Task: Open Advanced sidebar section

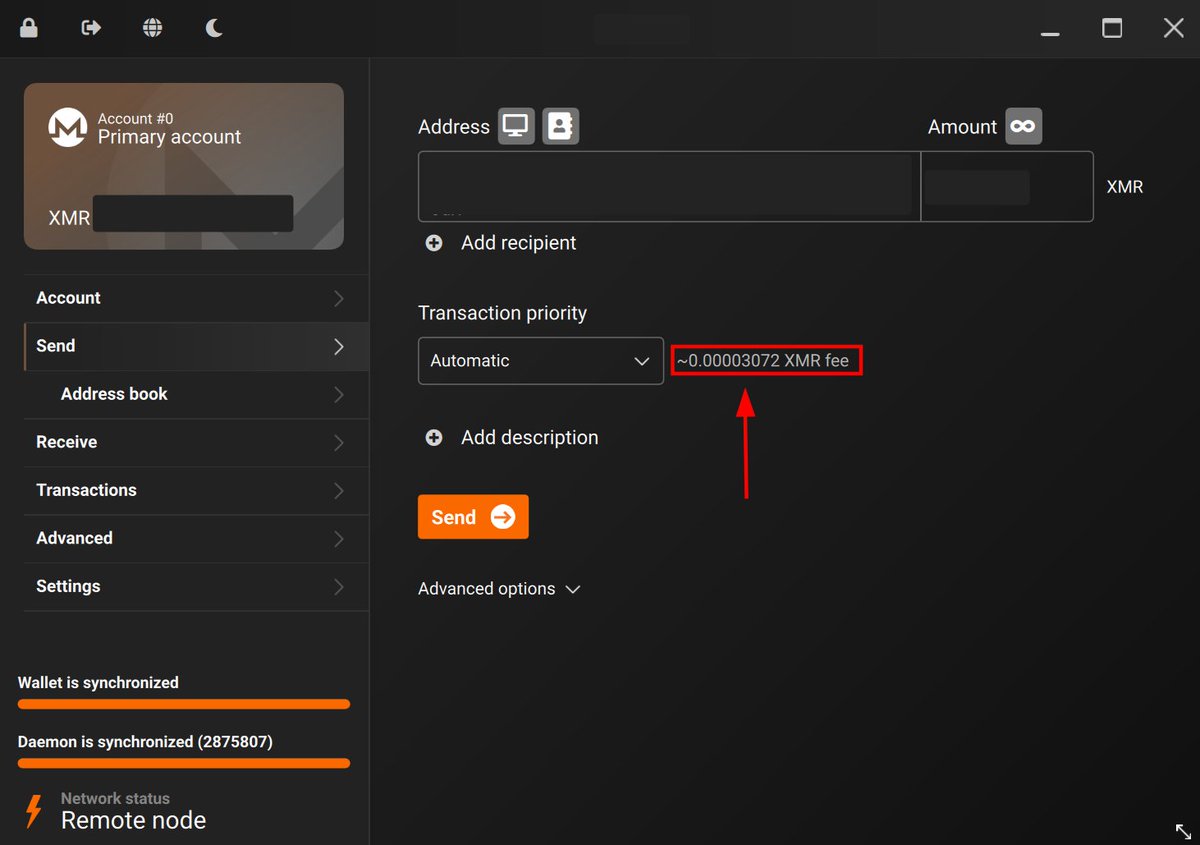Action: [196, 538]
